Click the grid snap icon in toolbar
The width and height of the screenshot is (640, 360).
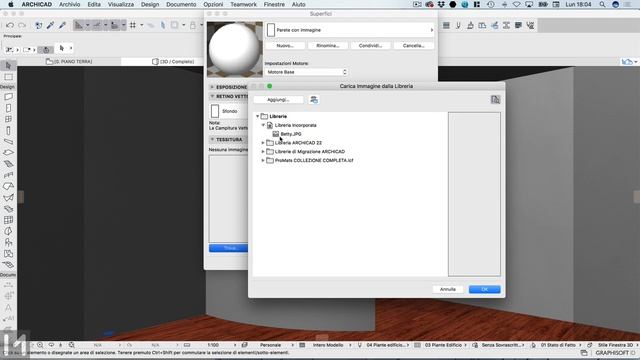tap(133, 25)
